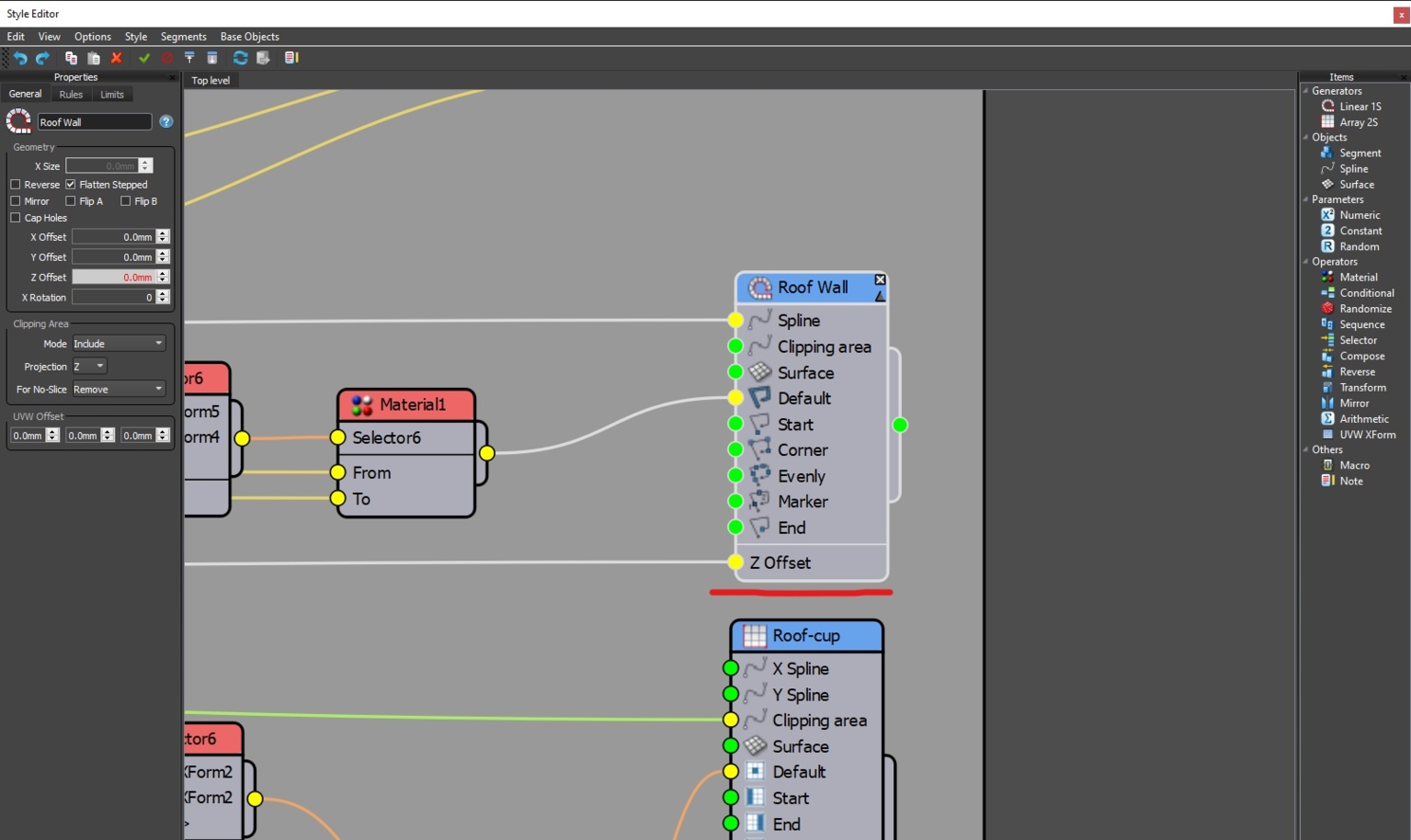Open the View menu
Screen dimensions: 1411x840
49,36
